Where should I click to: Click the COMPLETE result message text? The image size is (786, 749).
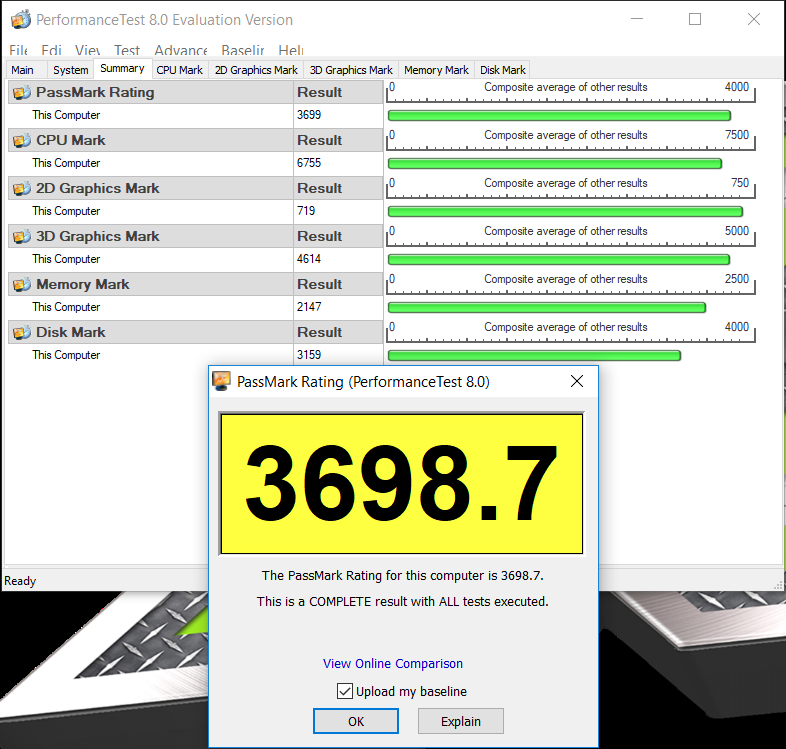(x=403, y=602)
